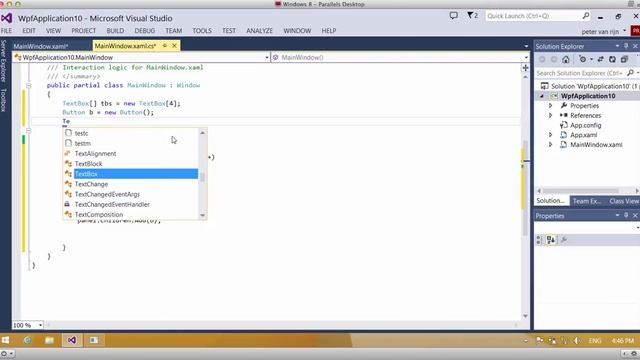Open the peter van rijn account dropdown
The width and height of the screenshot is (640, 360).
pyautogui.click(x=624, y=31)
